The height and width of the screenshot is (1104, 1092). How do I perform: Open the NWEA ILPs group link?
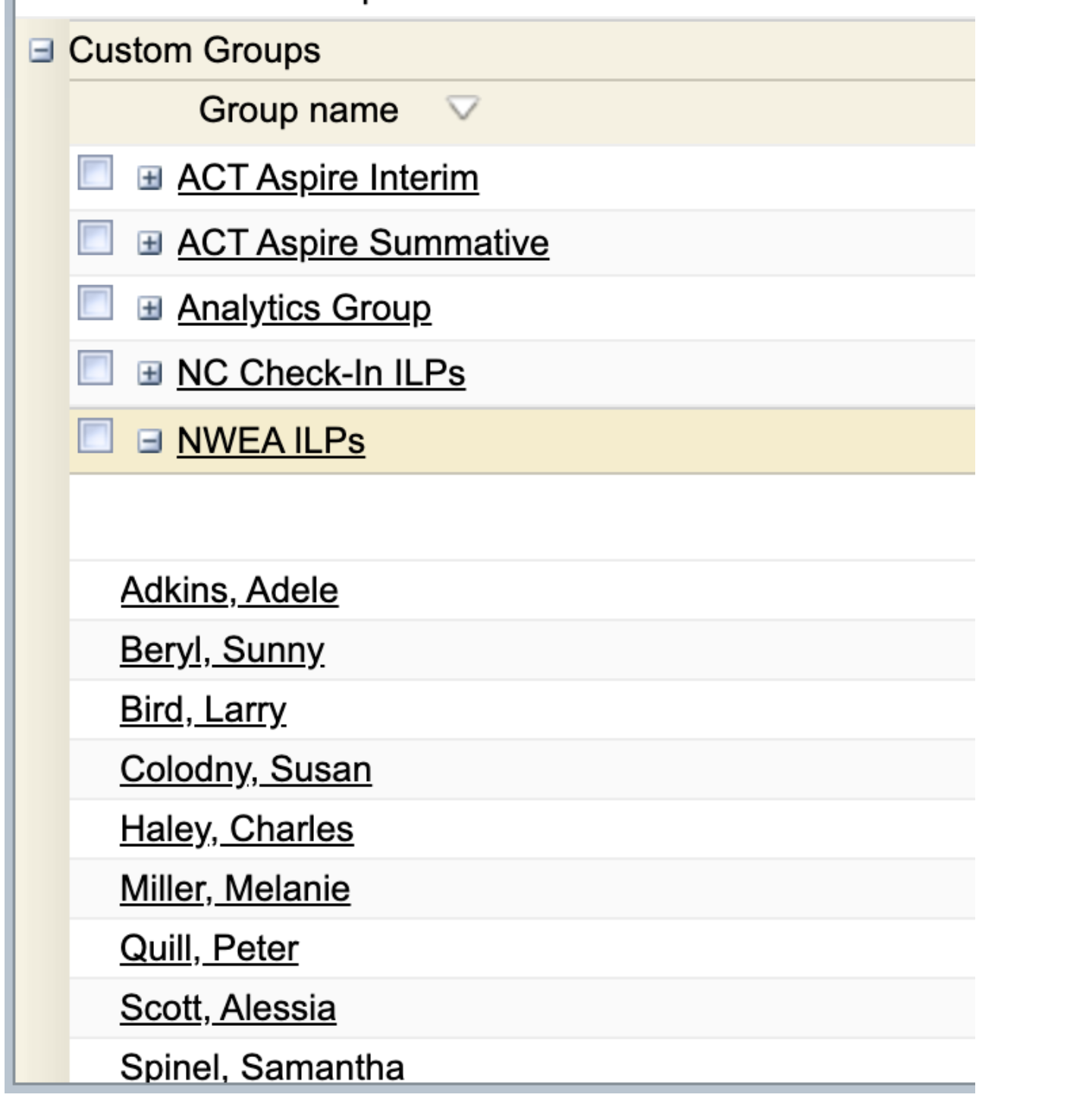(x=271, y=441)
